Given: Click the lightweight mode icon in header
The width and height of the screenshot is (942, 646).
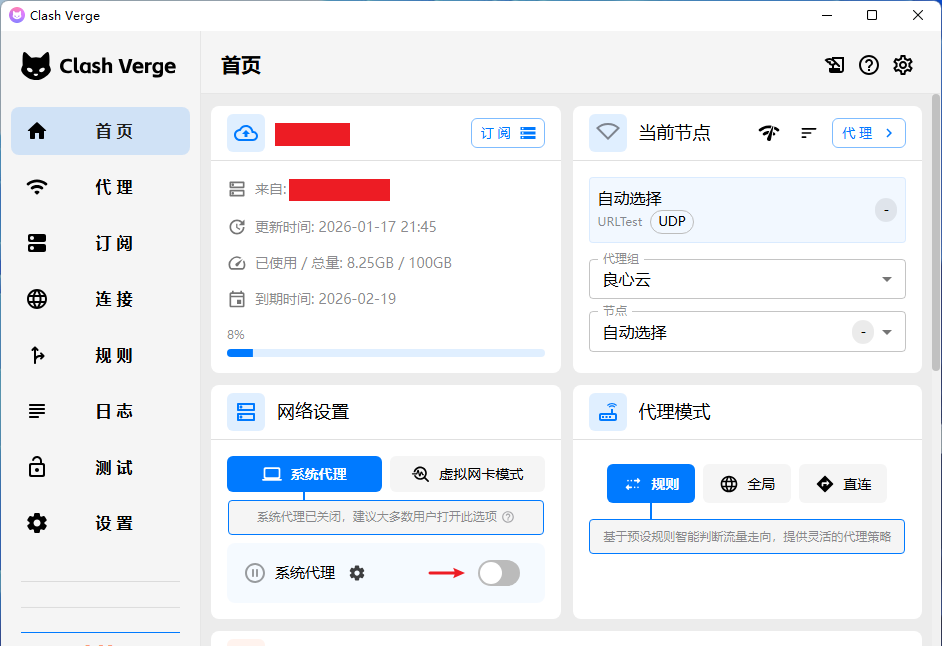Looking at the screenshot, I should 834,65.
